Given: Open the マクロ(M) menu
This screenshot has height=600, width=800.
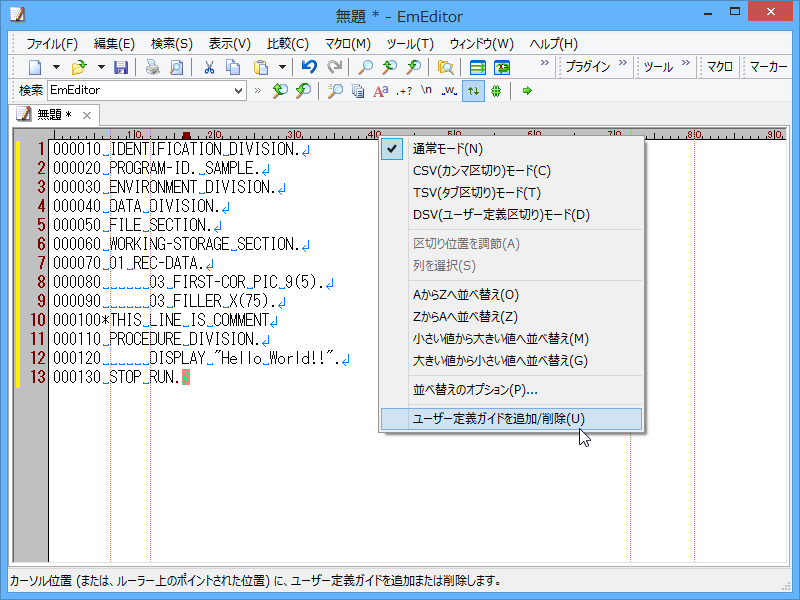Looking at the screenshot, I should (x=347, y=44).
